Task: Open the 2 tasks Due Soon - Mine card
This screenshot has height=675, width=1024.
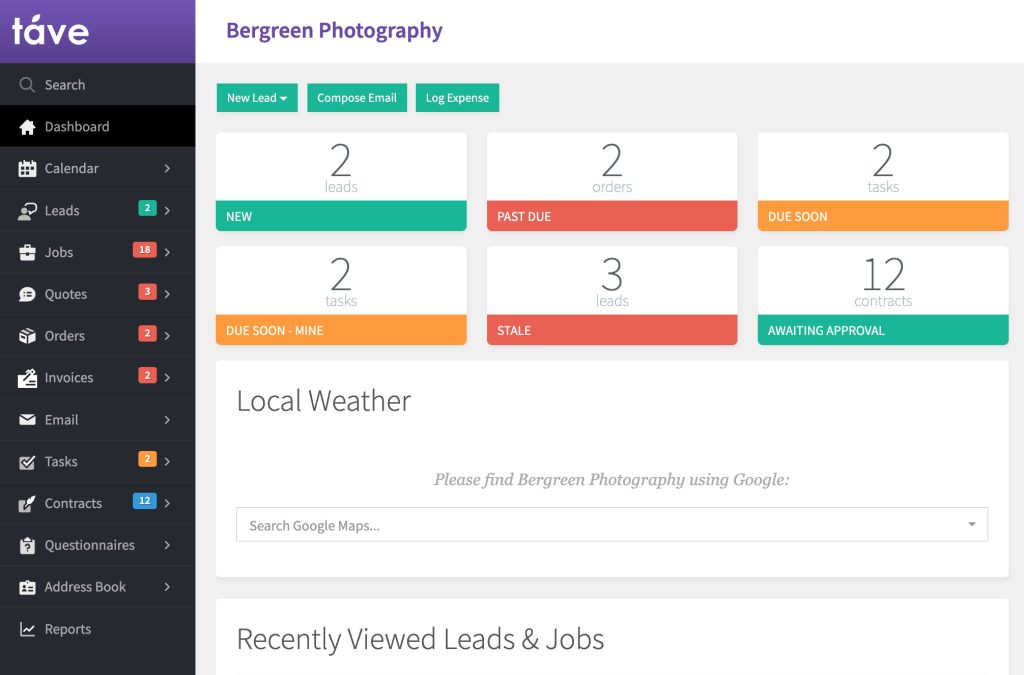Action: click(x=341, y=296)
